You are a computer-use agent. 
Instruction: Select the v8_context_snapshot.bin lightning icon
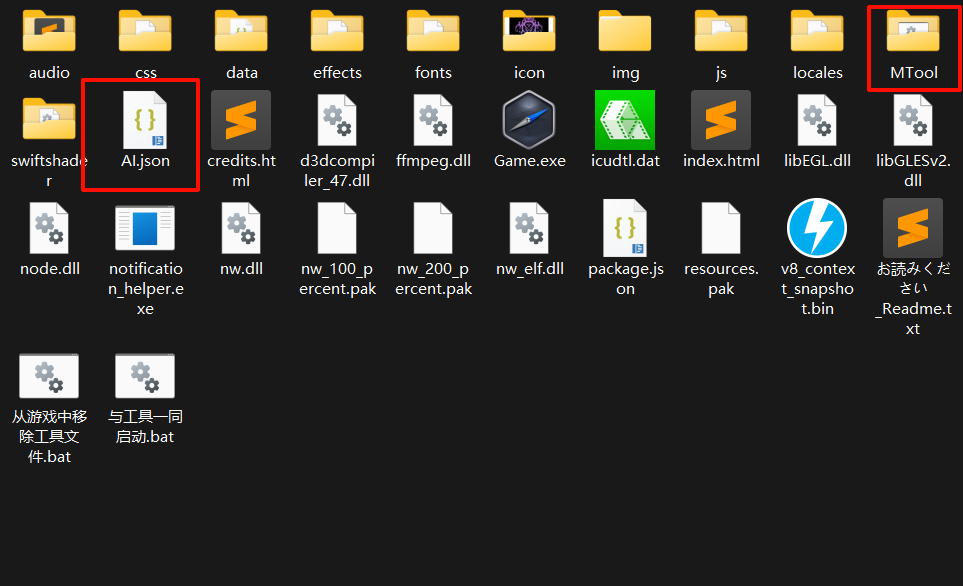tap(816, 228)
